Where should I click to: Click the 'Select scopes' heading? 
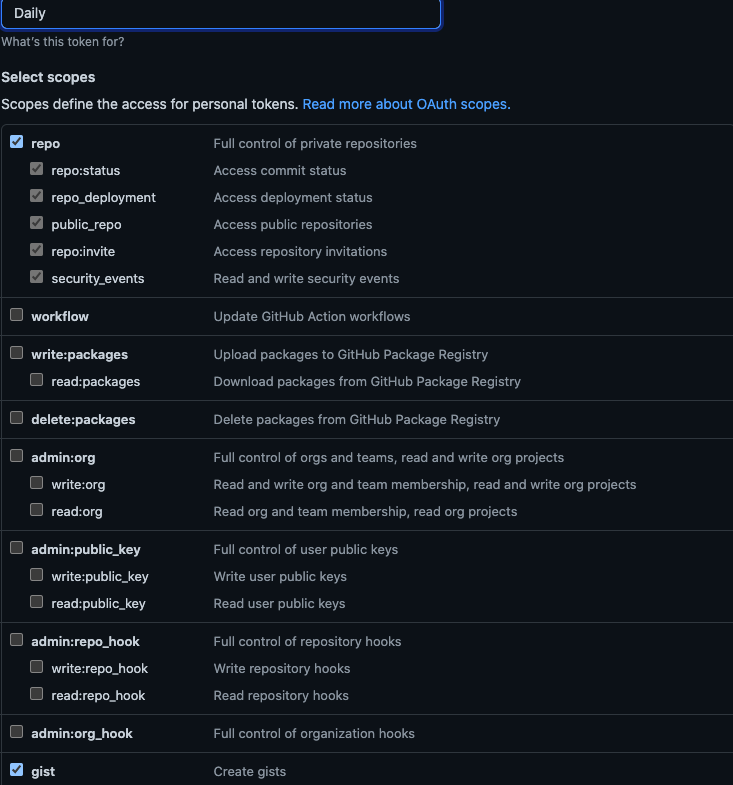[48, 78]
